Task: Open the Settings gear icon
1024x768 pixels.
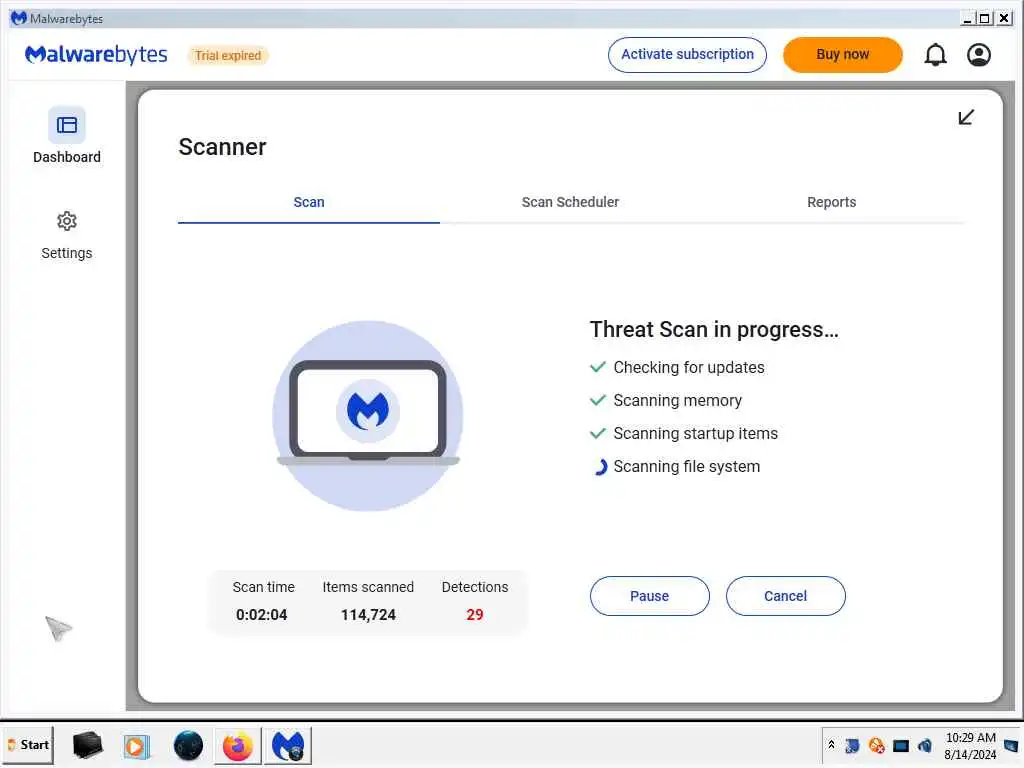Action: (67, 221)
